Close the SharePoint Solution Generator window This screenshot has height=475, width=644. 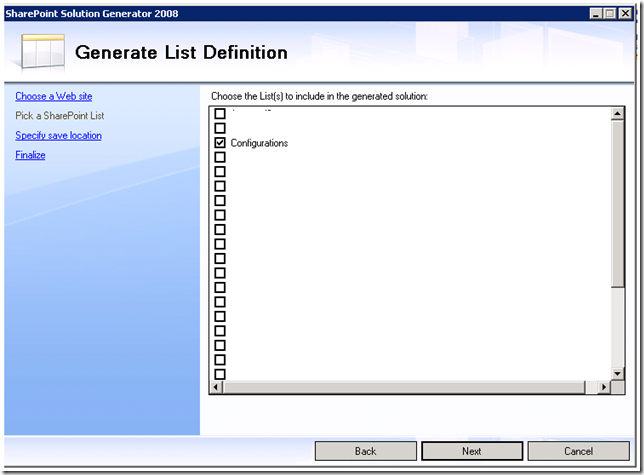pyautogui.click(x=626, y=14)
